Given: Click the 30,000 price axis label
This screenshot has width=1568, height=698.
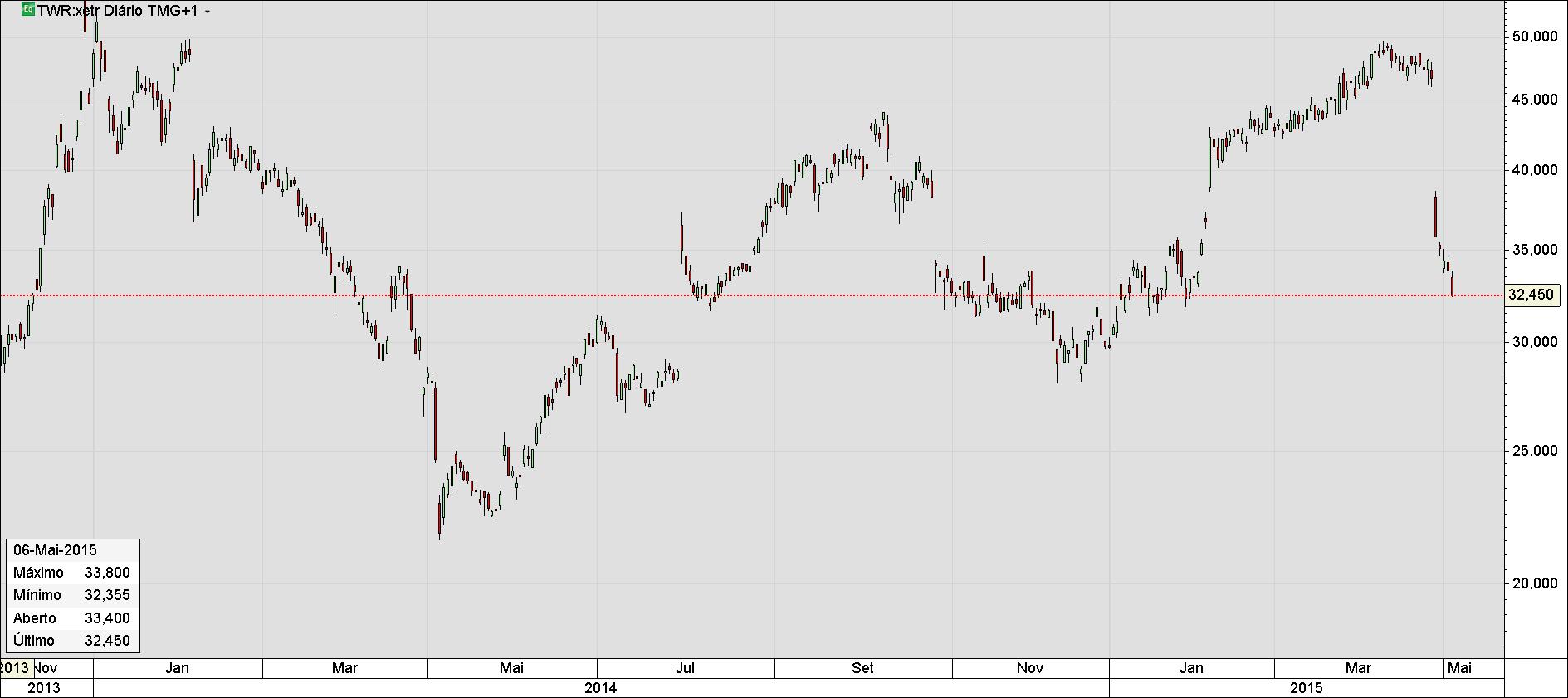Looking at the screenshot, I should (1535, 342).
